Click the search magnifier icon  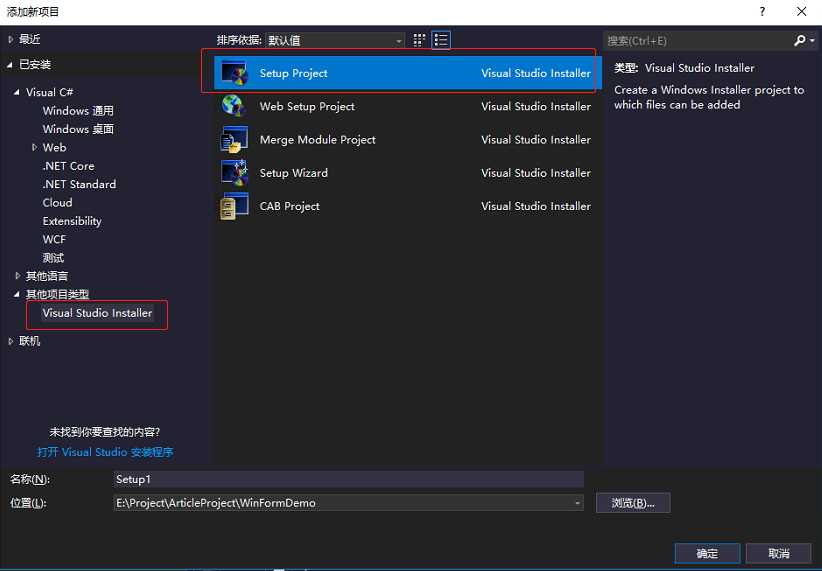coord(799,40)
